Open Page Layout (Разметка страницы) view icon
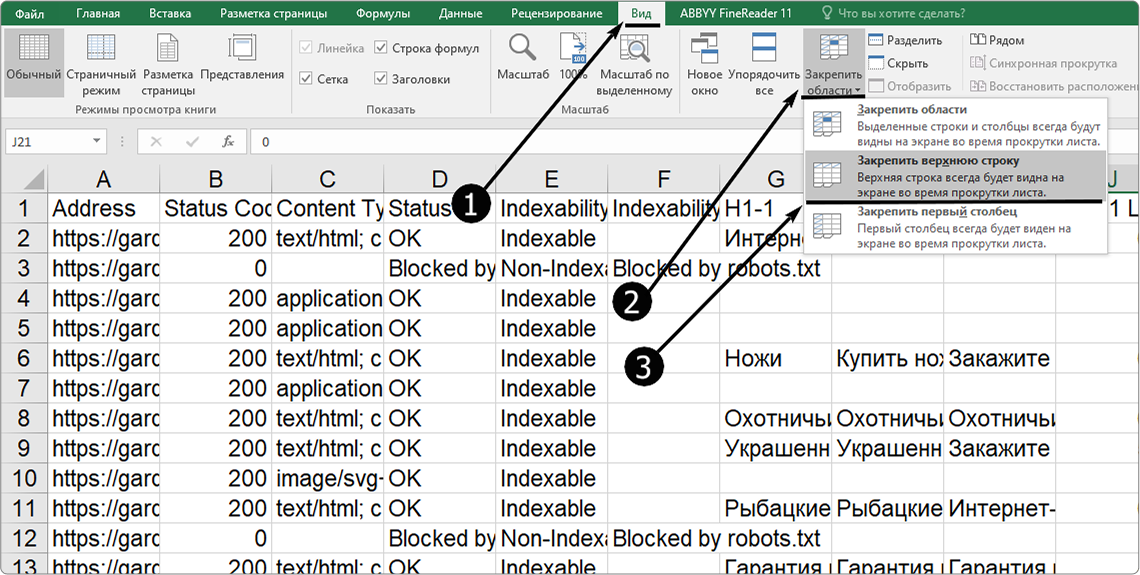 click(x=168, y=65)
